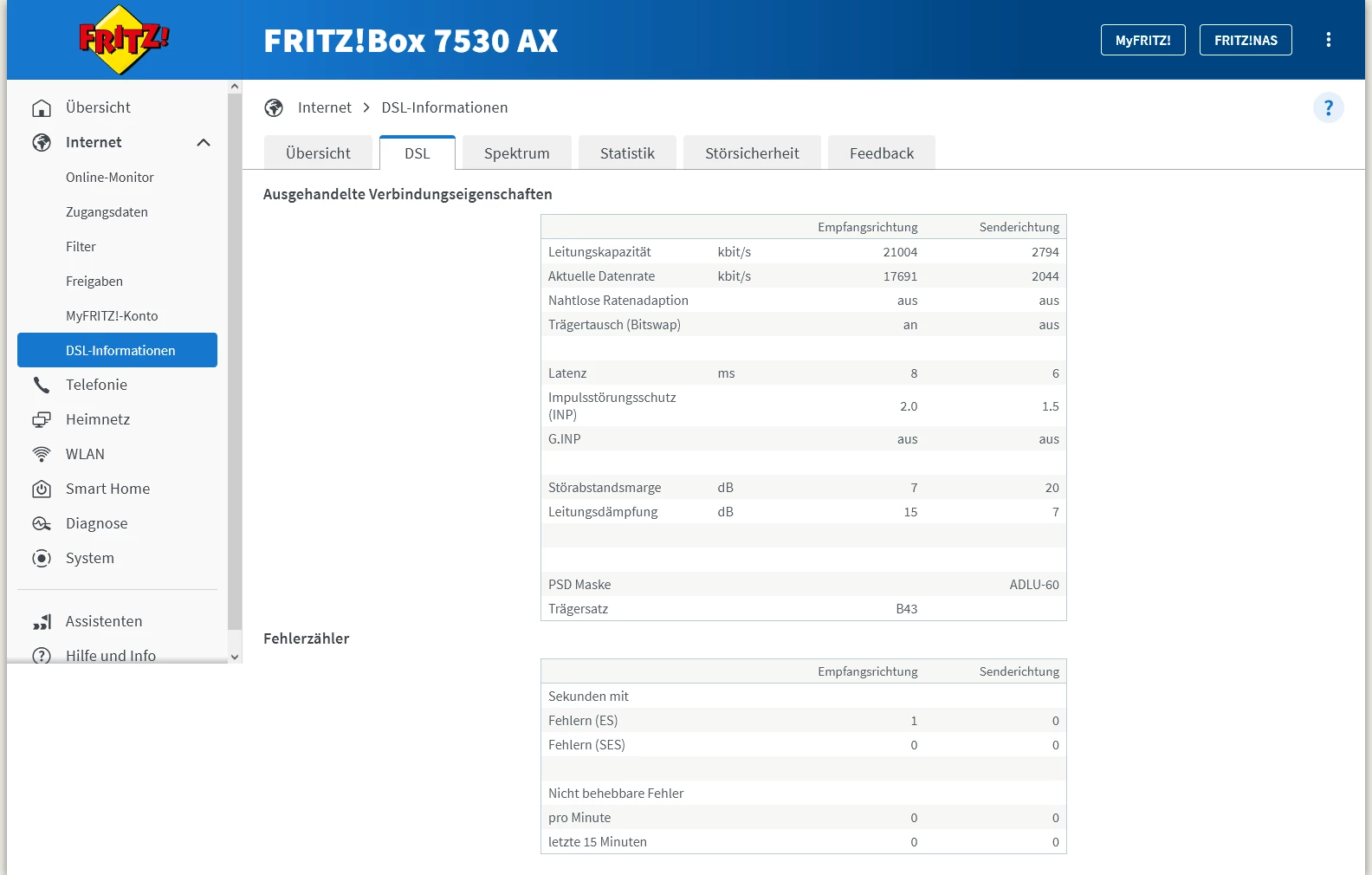Collapse the Internet menu chevron
The width and height of the screenshot is (1372, 875).
(204, 142)
